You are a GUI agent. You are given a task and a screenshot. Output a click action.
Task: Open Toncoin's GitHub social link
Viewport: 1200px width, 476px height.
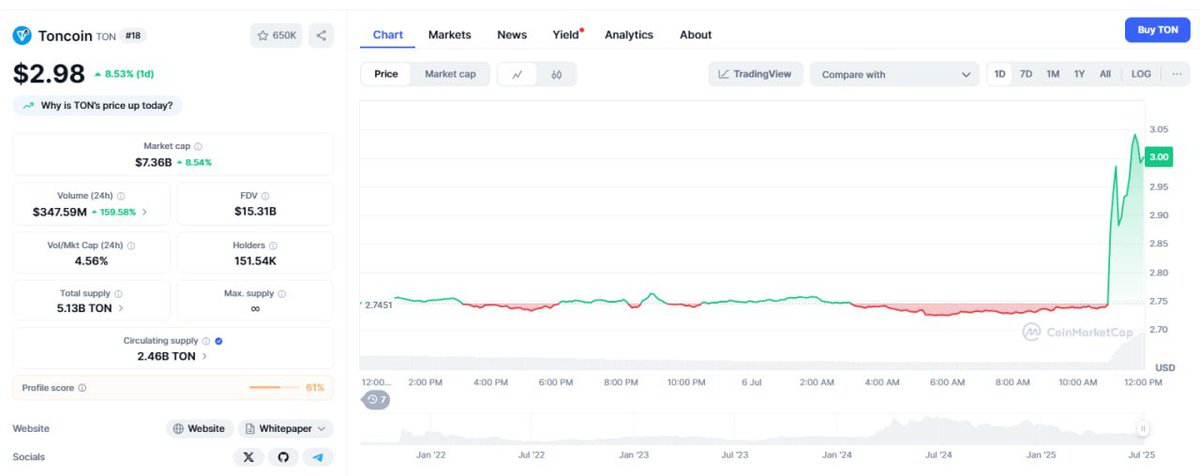coord(283,457)
